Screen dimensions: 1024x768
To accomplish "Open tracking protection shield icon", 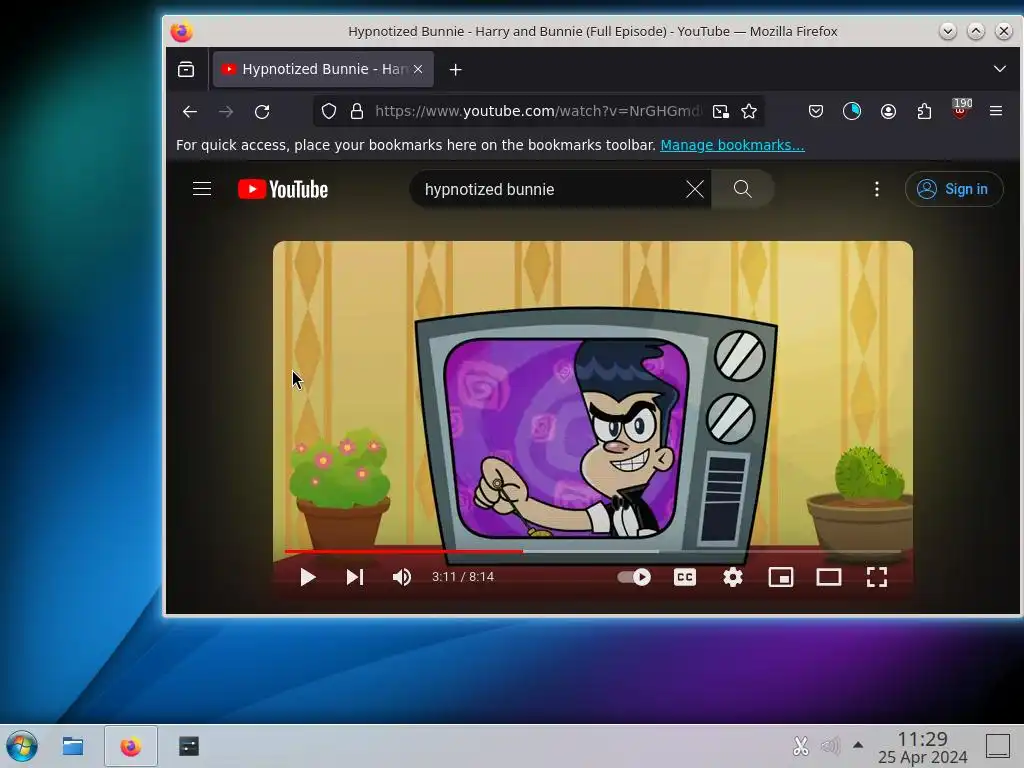I will pyautogui.click(x=328, y=112).
